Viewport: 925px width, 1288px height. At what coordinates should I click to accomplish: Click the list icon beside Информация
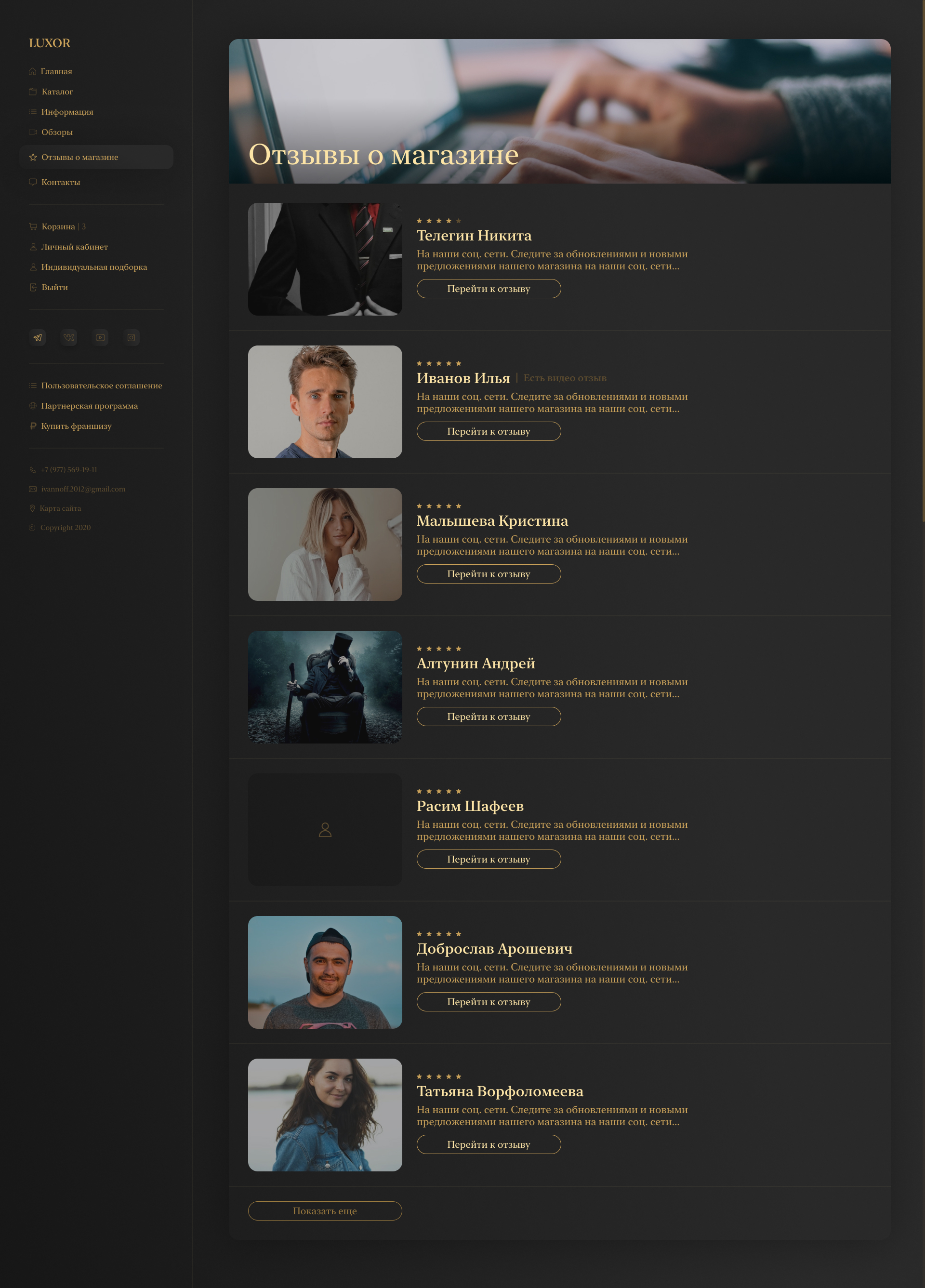pos(32,112)
